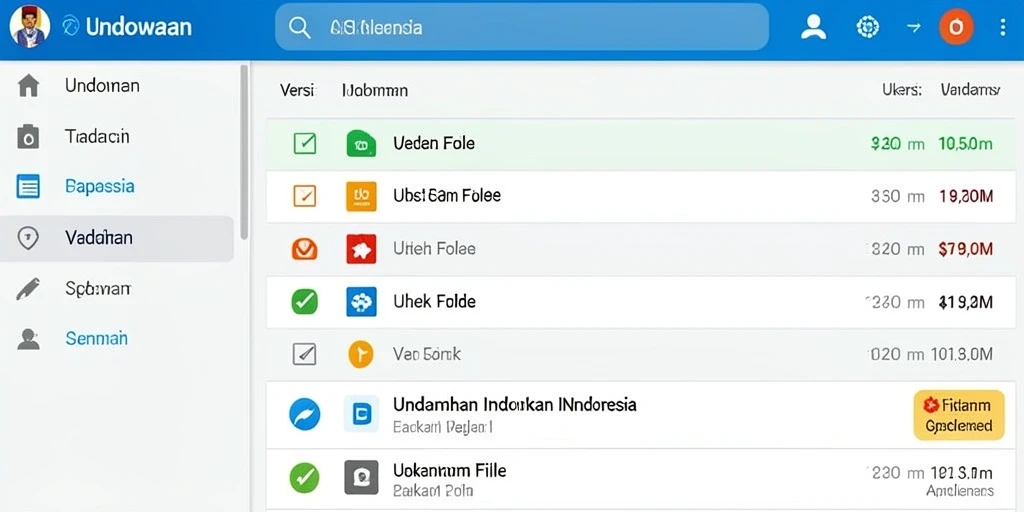
Task: Sort by the Vardams column header
Action: point(970,90)
